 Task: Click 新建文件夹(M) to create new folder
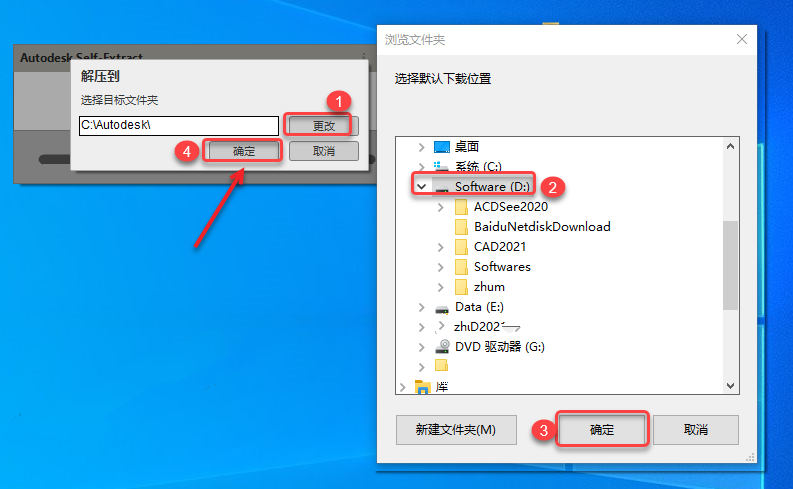[x=456, y=430]
